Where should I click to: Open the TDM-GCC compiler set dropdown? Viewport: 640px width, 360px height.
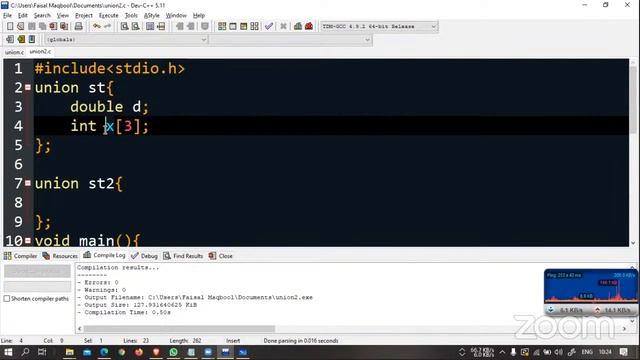379,27
